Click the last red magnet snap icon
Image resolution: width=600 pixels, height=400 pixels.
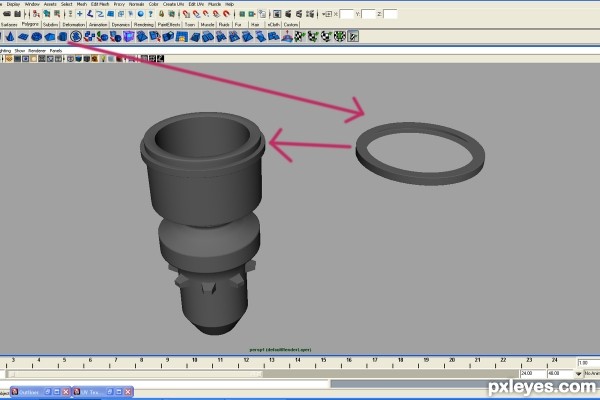[226, 14]
